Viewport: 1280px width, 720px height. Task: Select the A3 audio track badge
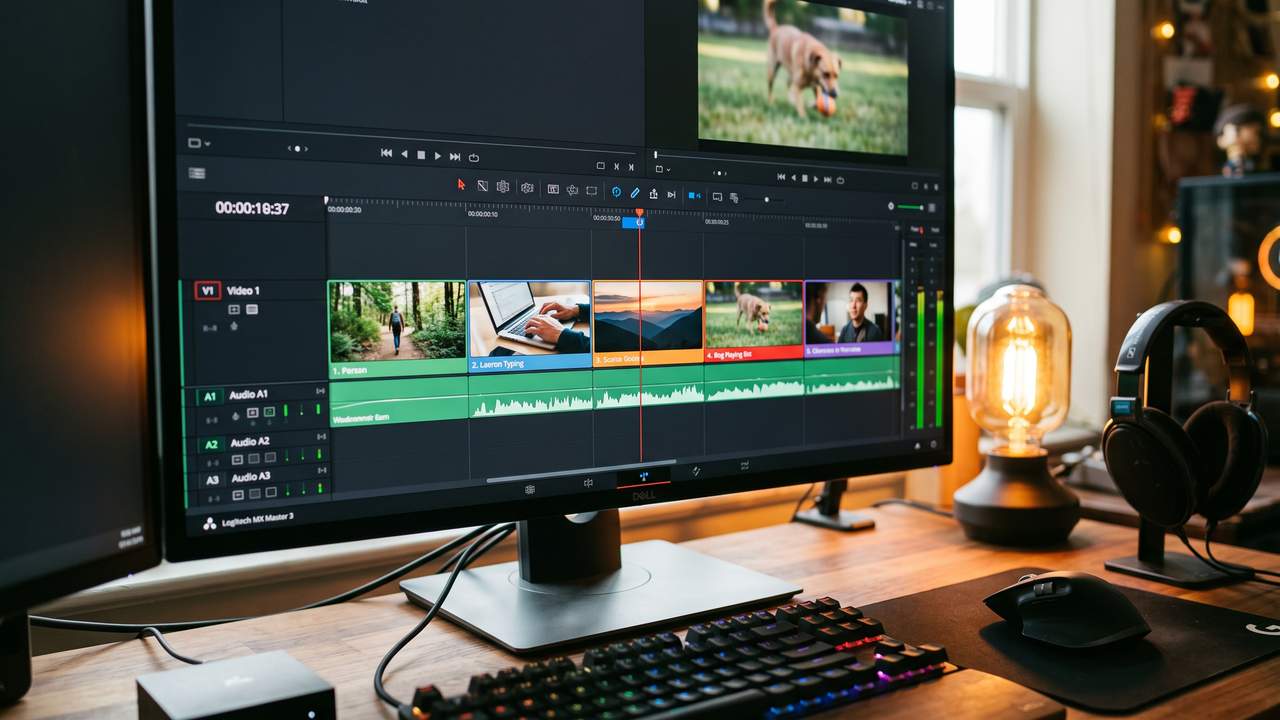[212, 480]
